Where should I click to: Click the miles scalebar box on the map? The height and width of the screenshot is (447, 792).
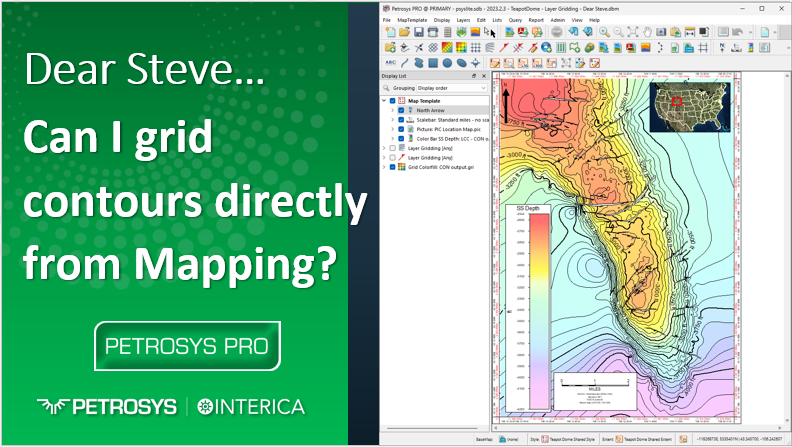click(x=595, y=391)
